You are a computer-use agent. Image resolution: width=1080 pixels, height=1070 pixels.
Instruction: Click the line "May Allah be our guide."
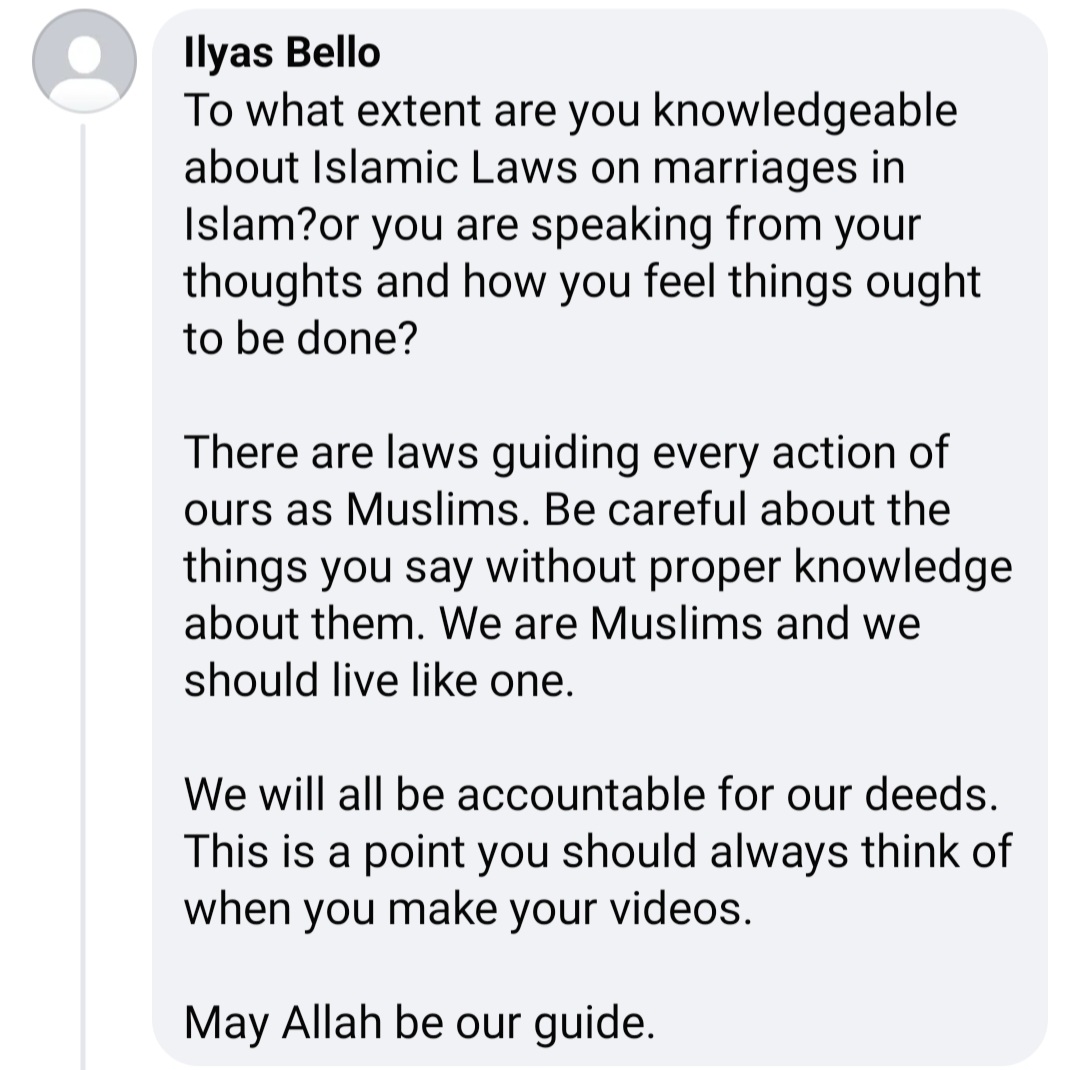click(419, 1022)
